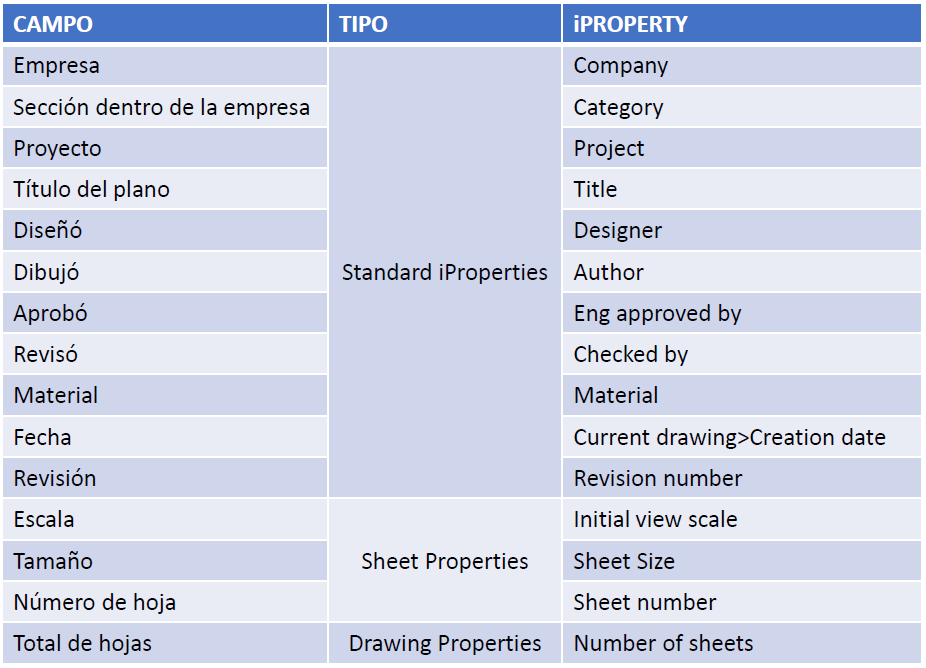Image resolution: width=926 pixels, height=668 pixels.
Task: Click the 'Initial view scale' cell
Action: [655, 519]
